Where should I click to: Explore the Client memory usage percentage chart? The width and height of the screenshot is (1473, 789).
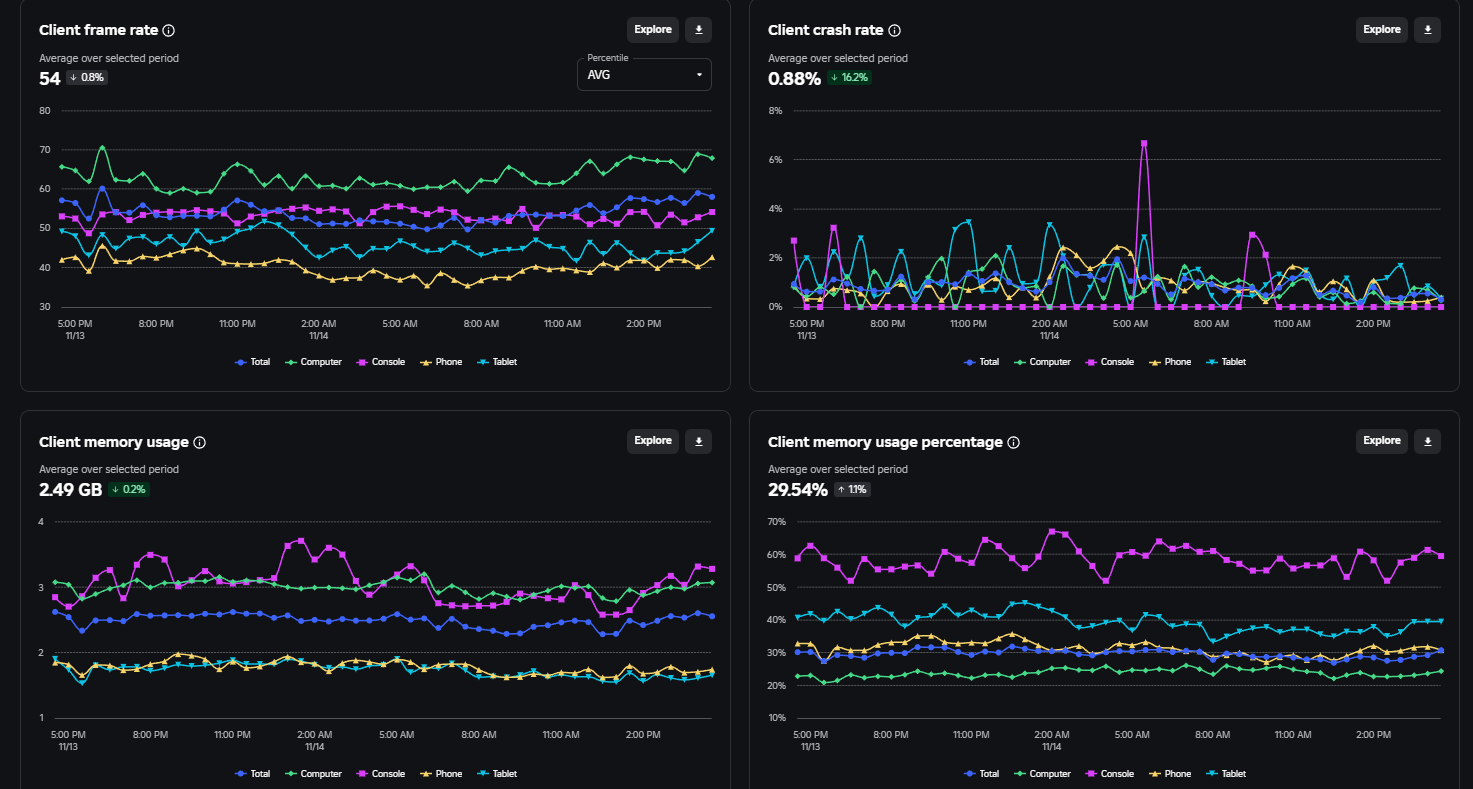tap(1382, 441)
